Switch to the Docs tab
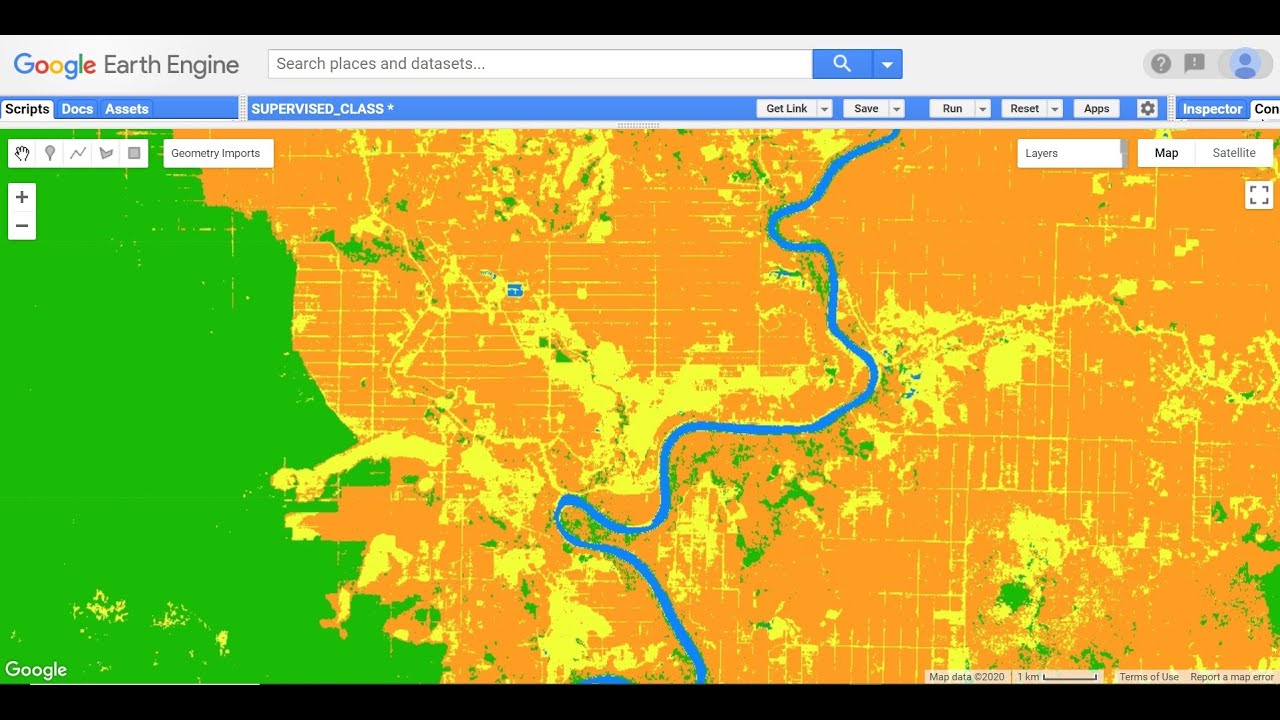The height and width of the screenshot is (720, 1280). pyautogui.click(x=77, y=109)
